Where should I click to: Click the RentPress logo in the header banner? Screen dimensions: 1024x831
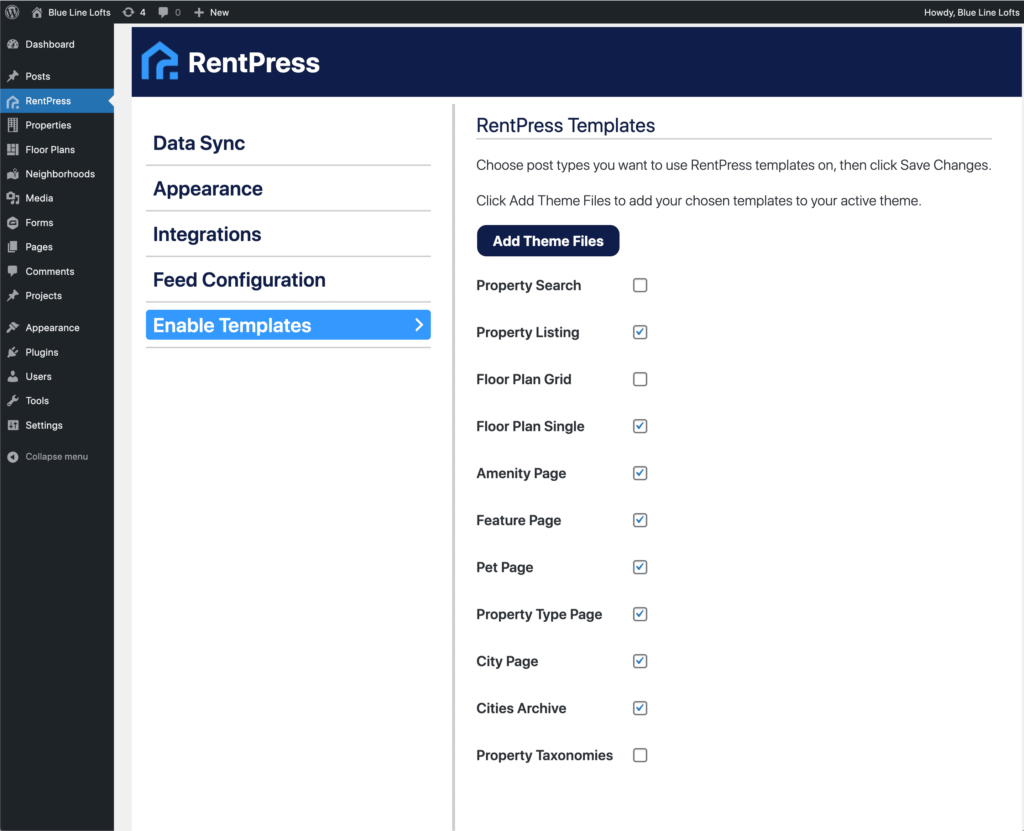[231, 61]
